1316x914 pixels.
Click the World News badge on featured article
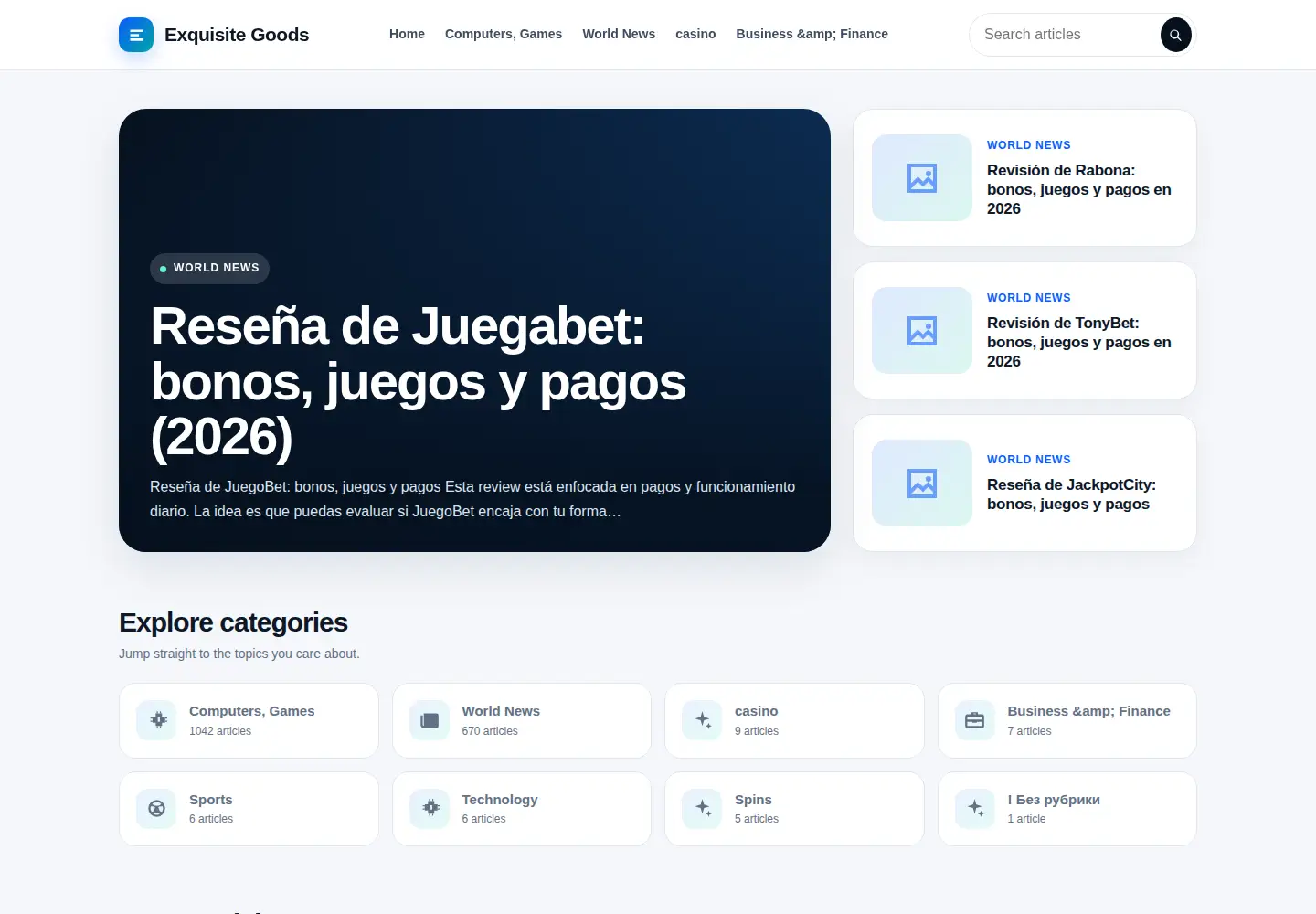pos(209,268)
